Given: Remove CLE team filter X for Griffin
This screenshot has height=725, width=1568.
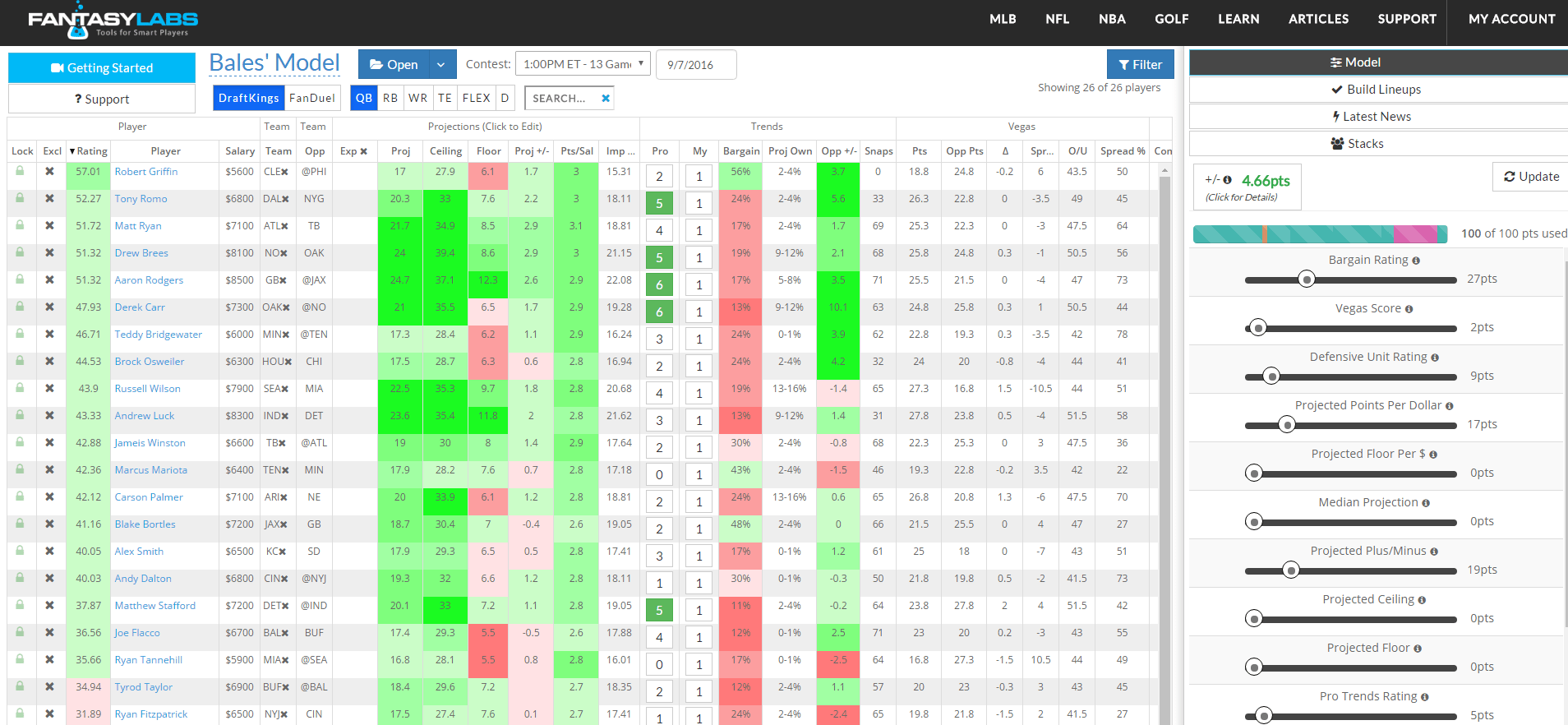Looking at the screenshot, I should coord(285,173).
